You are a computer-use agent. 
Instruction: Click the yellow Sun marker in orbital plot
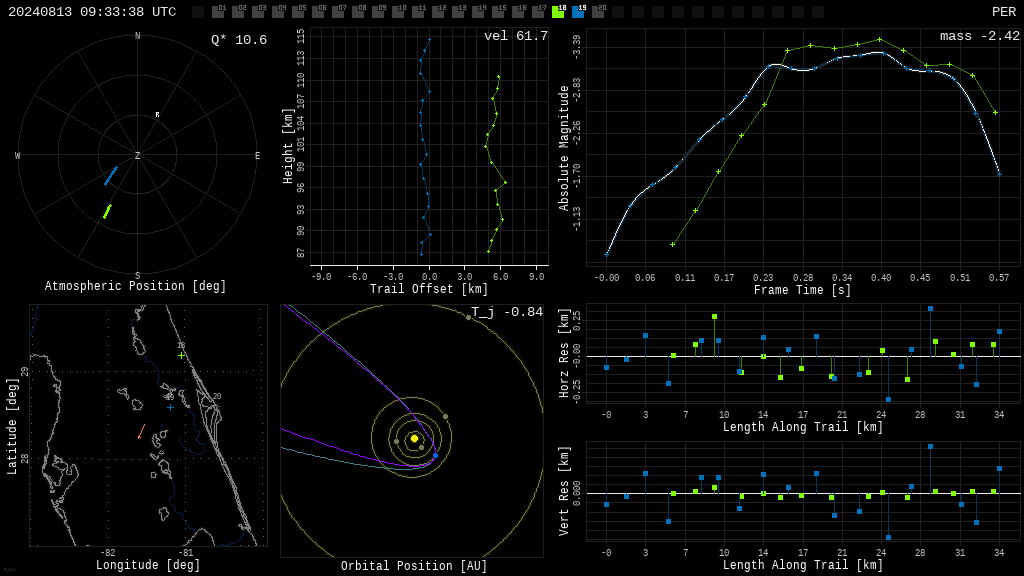(x=414, y=438)
